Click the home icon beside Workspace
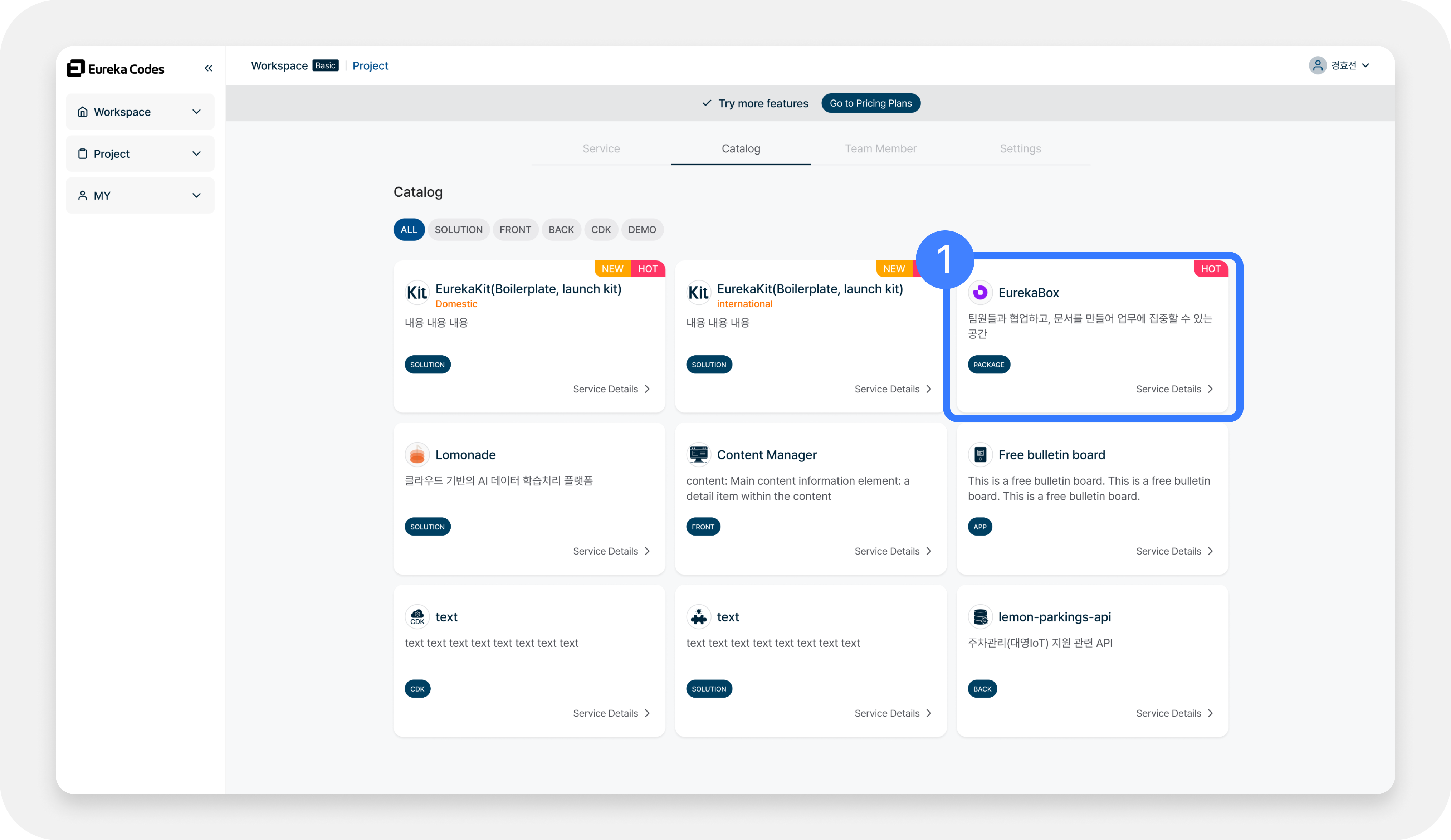The height and width of the screenshot is (840, 1451). tap(82, 112)
